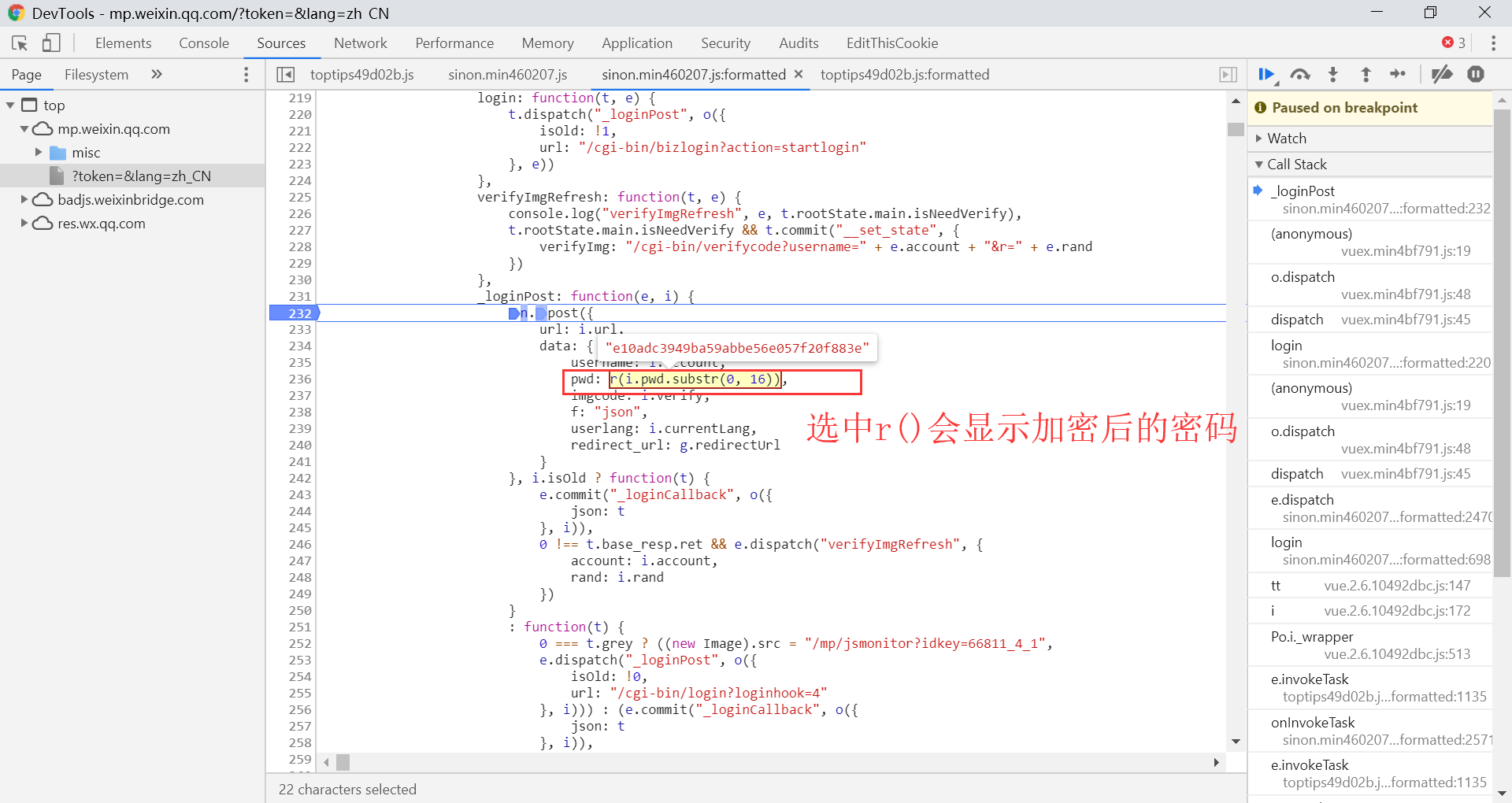Open the DevTools three-dot customize menu

[x=1493, y=43]
